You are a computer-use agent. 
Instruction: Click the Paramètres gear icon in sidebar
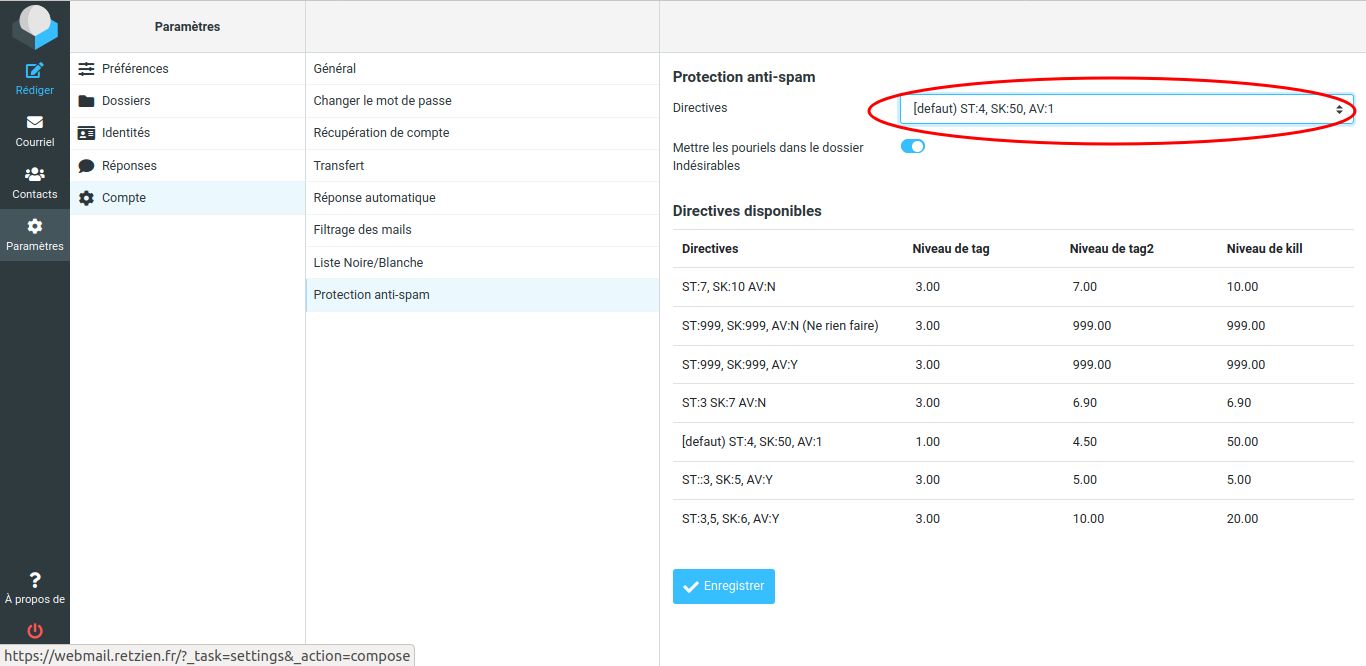coord(35,226)
